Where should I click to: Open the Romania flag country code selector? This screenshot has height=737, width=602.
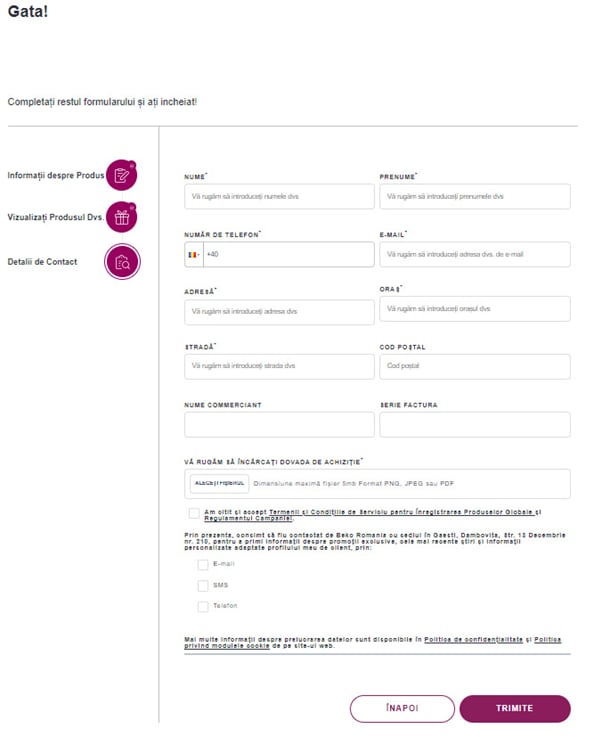(x=194, y=255)
